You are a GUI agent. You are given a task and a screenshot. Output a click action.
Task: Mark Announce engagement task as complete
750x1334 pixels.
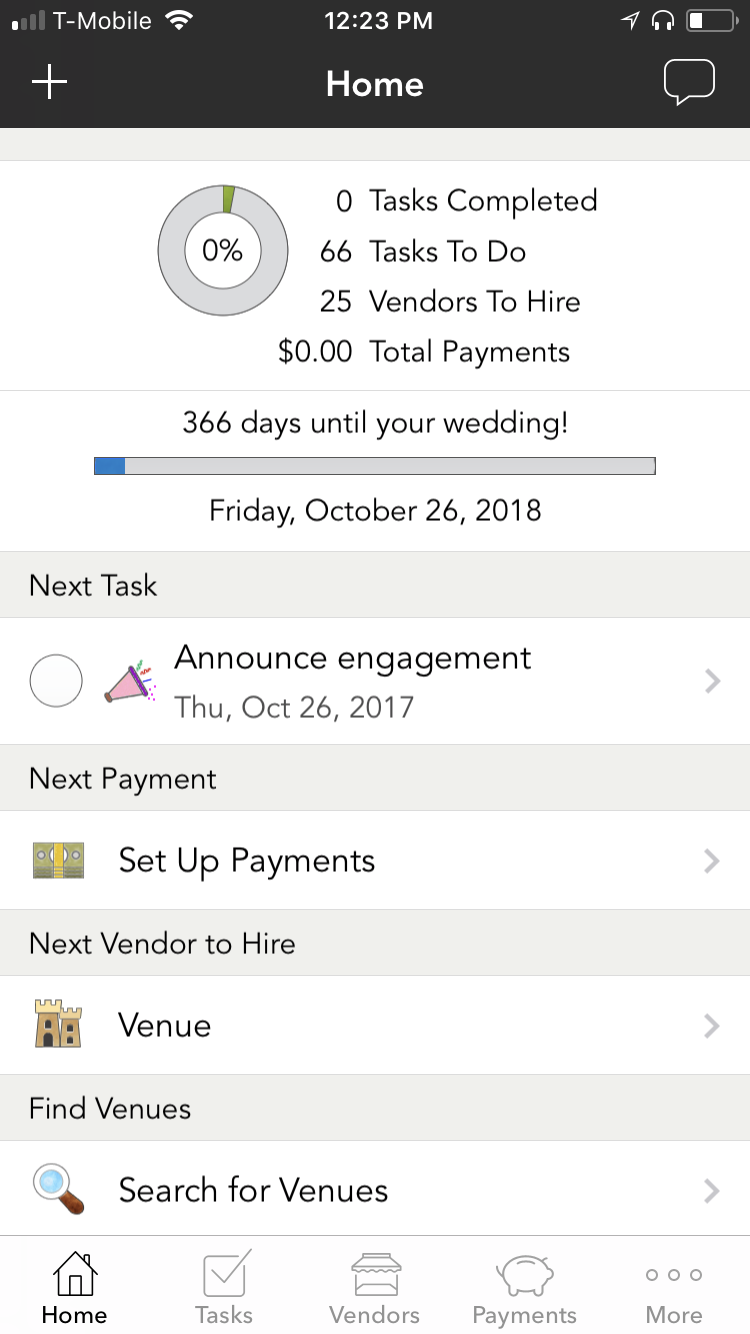tap(56, 681)
